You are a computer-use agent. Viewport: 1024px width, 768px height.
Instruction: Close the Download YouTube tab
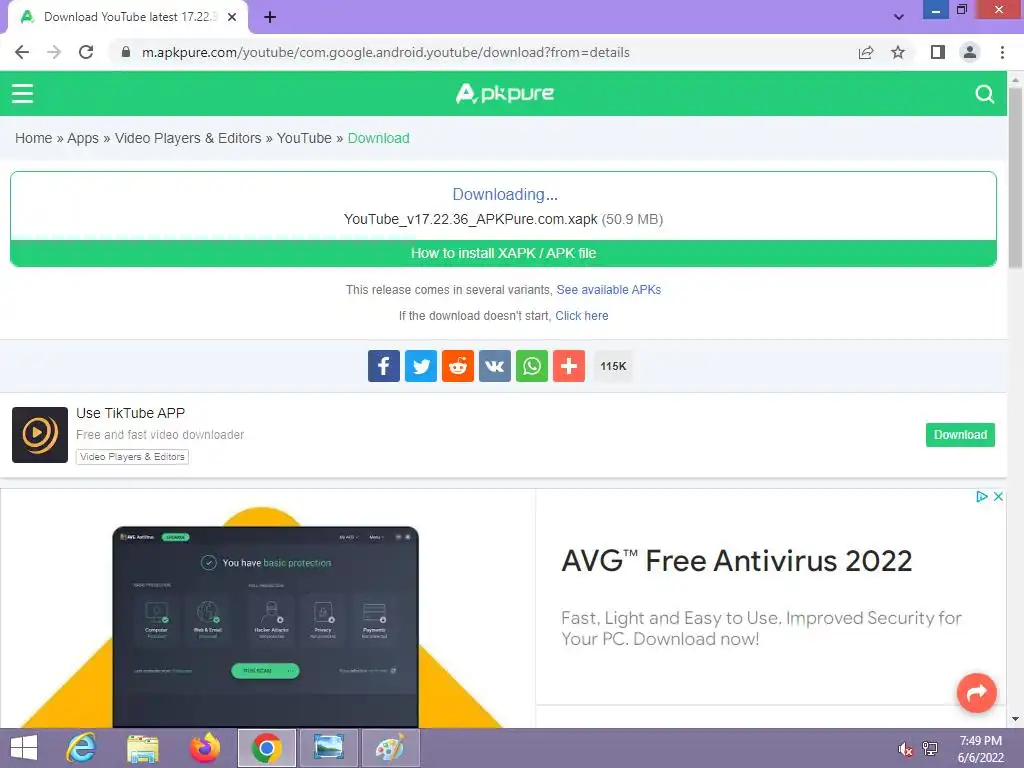click(x=232, y=17)
